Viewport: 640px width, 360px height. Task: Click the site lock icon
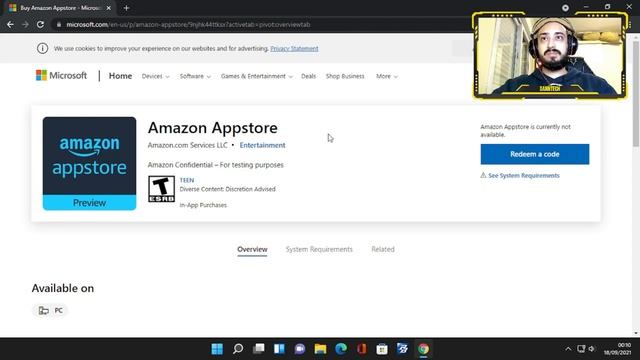tap(59, 24)
